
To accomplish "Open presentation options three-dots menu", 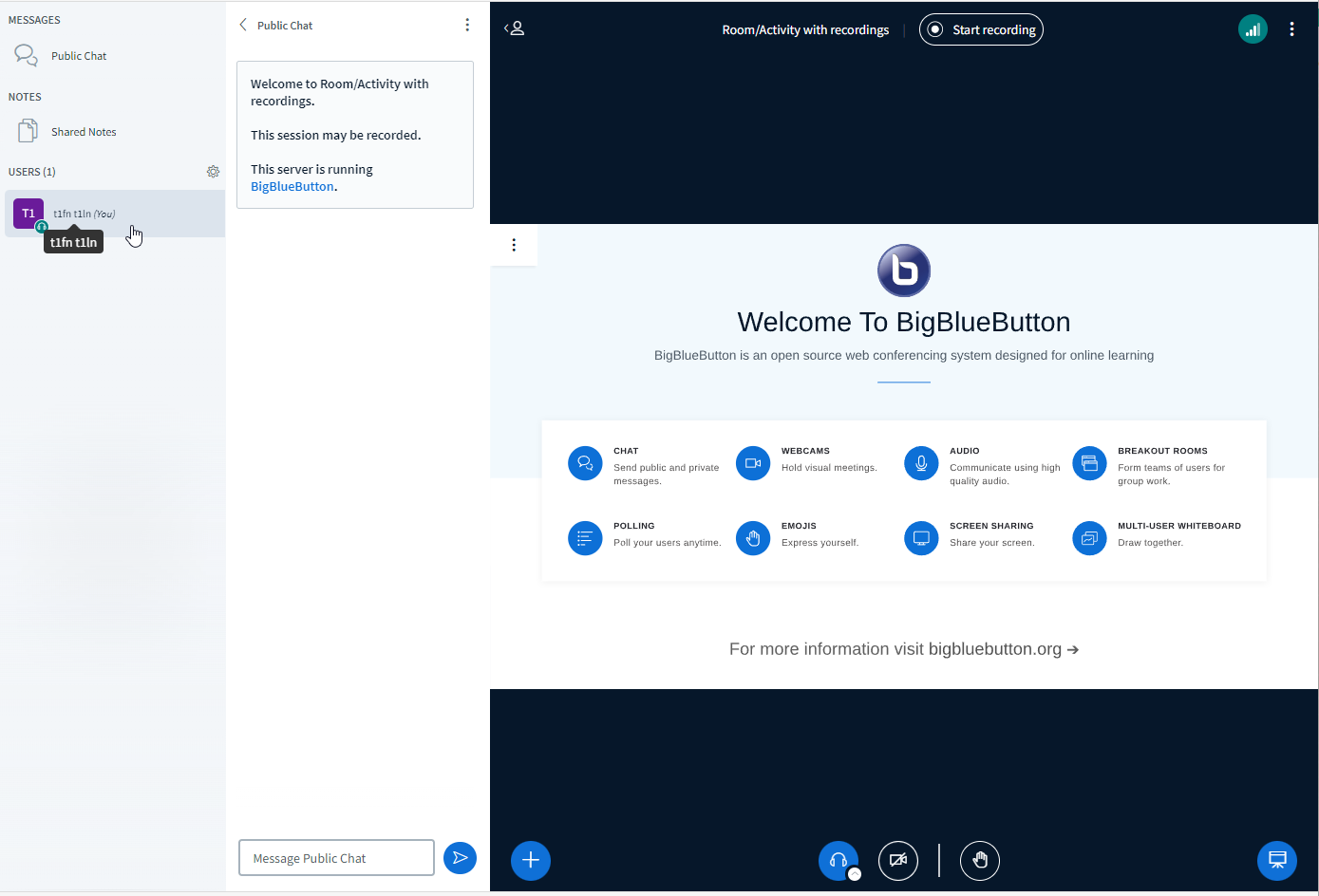I will [514, 245].
